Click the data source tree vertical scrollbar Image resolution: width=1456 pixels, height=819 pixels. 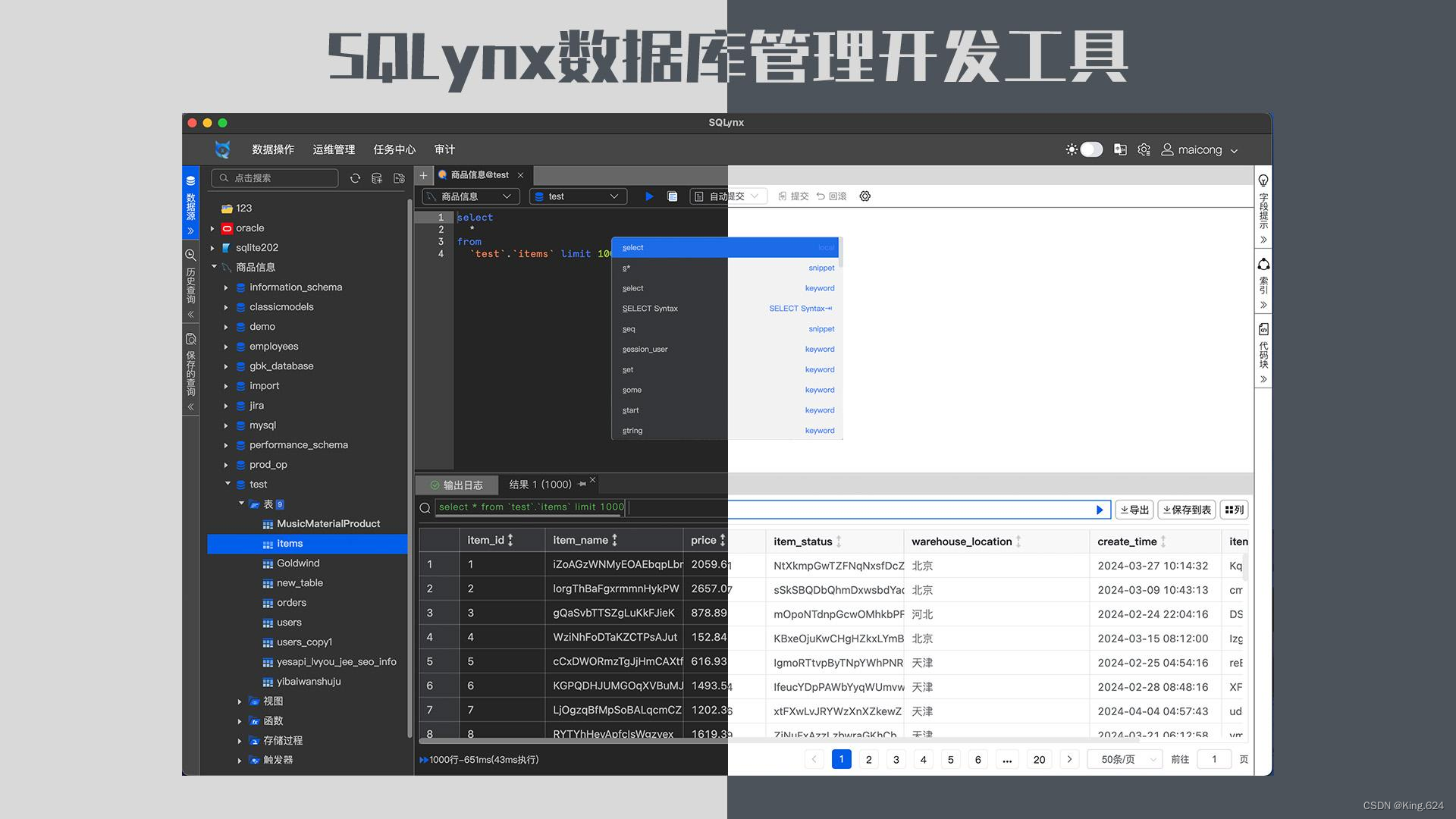tap(409, 466)
